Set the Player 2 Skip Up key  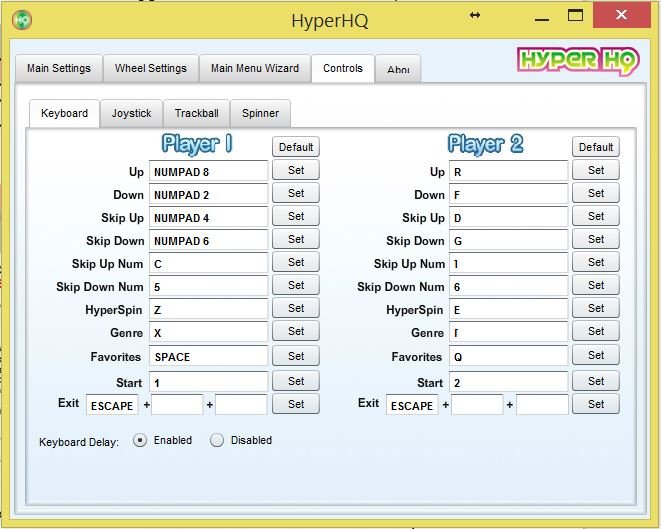(596, 216)
